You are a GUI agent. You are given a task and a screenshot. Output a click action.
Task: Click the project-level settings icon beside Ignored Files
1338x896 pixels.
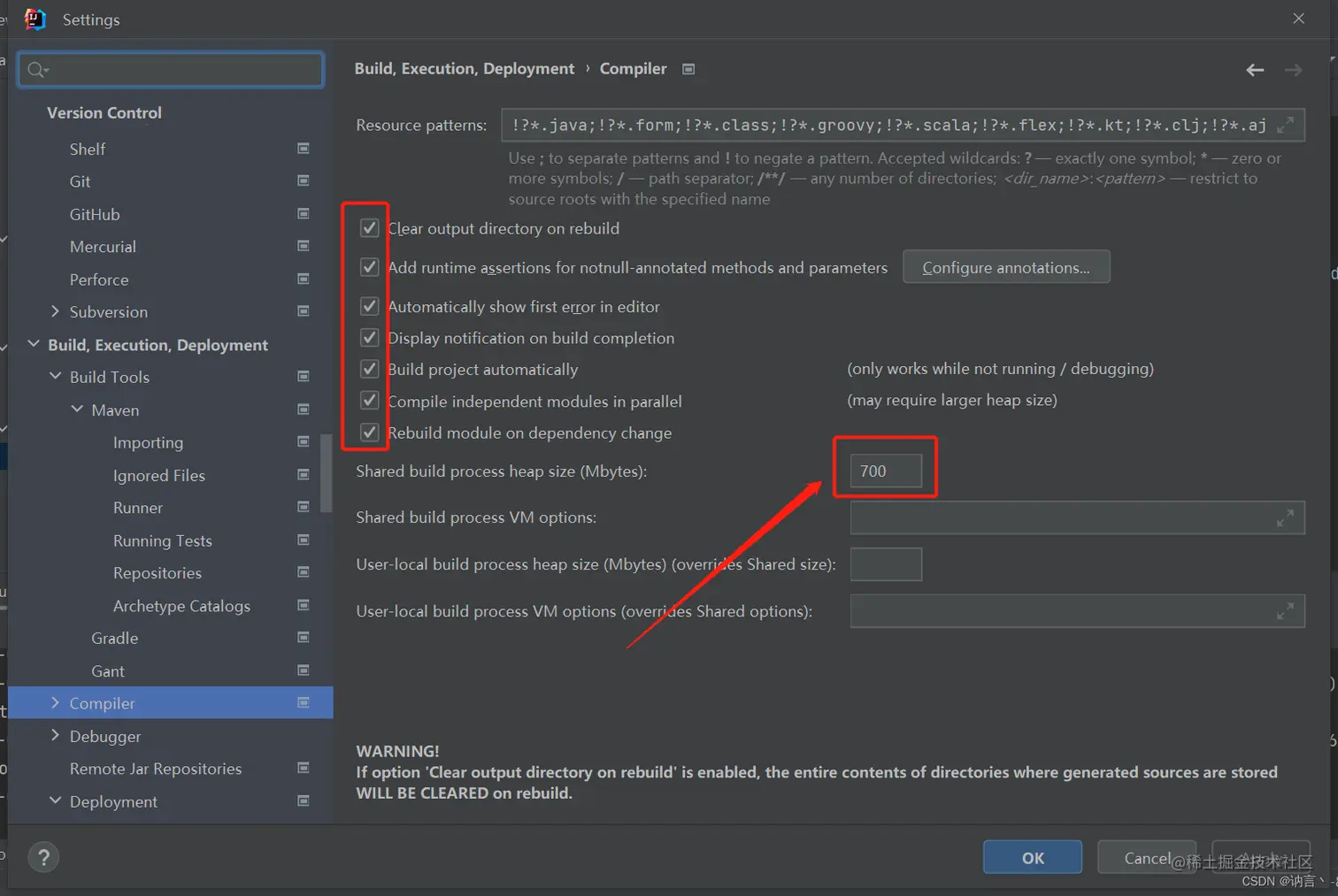(x=304, y=475)
